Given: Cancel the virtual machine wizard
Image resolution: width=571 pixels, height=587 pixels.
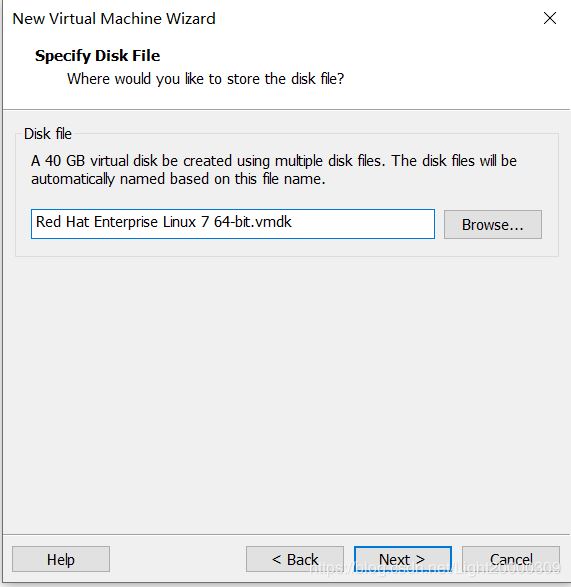Looking at the screenshot, I should click(511, 559).
